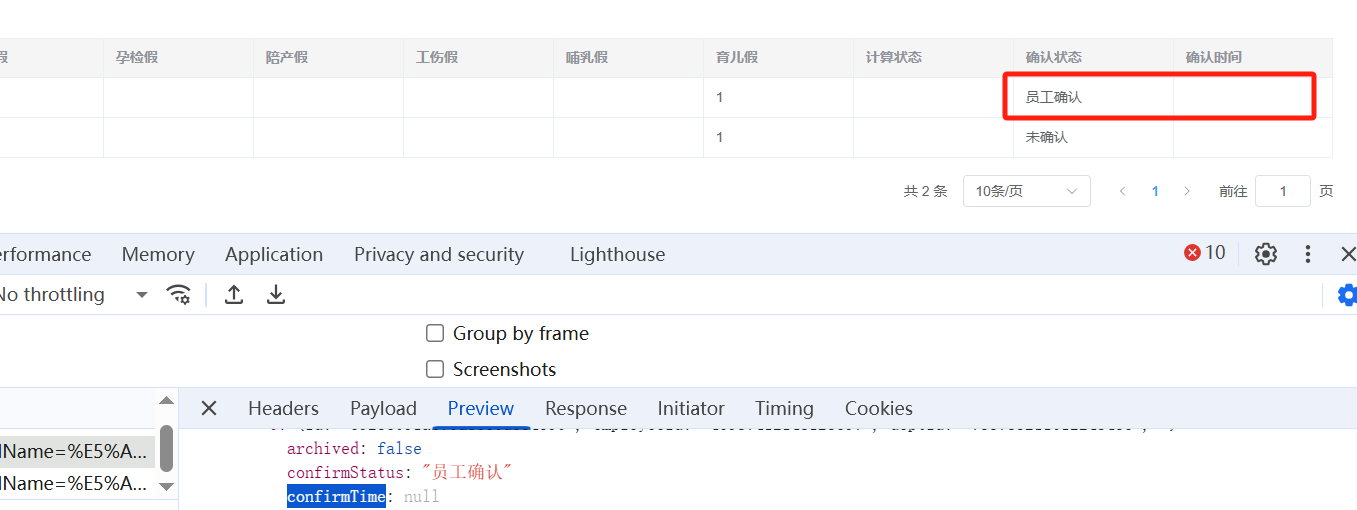
Task: Open the 10条/页 page size dropdown
Action: [1026, 191]
